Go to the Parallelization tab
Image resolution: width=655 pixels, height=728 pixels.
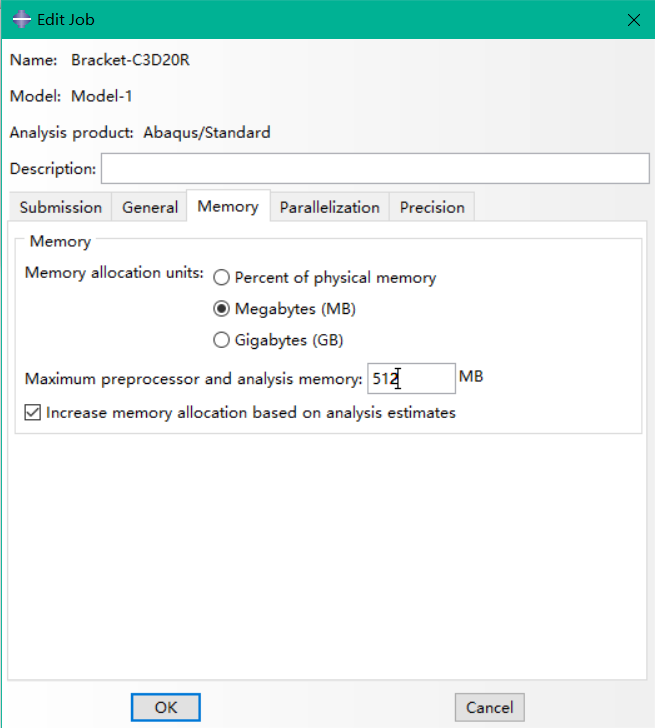click(330, 207)
